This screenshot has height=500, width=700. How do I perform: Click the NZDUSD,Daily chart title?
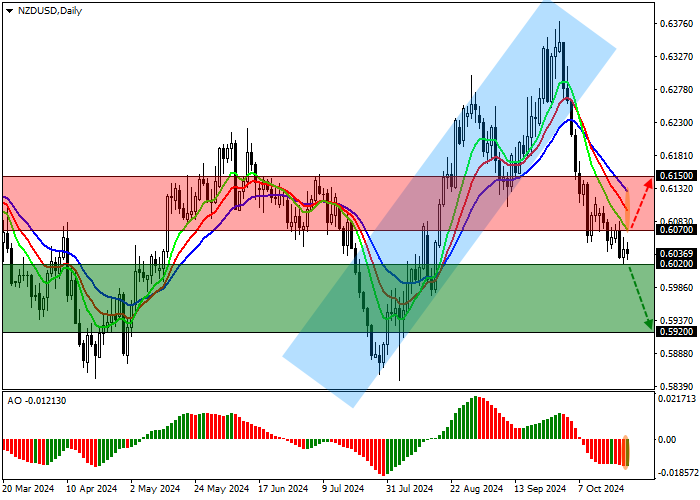click(50, 11)
